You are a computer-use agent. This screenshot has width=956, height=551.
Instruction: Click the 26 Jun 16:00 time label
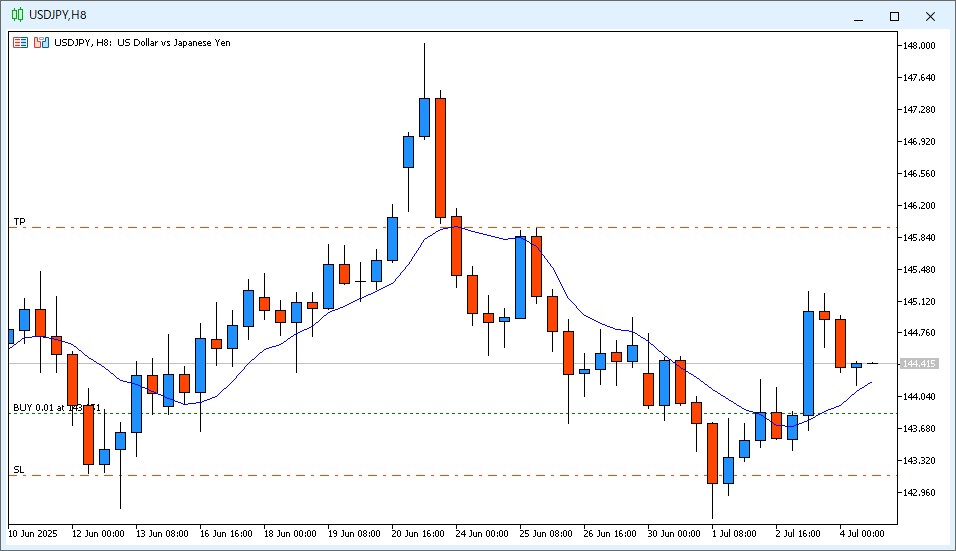(610, 534)
